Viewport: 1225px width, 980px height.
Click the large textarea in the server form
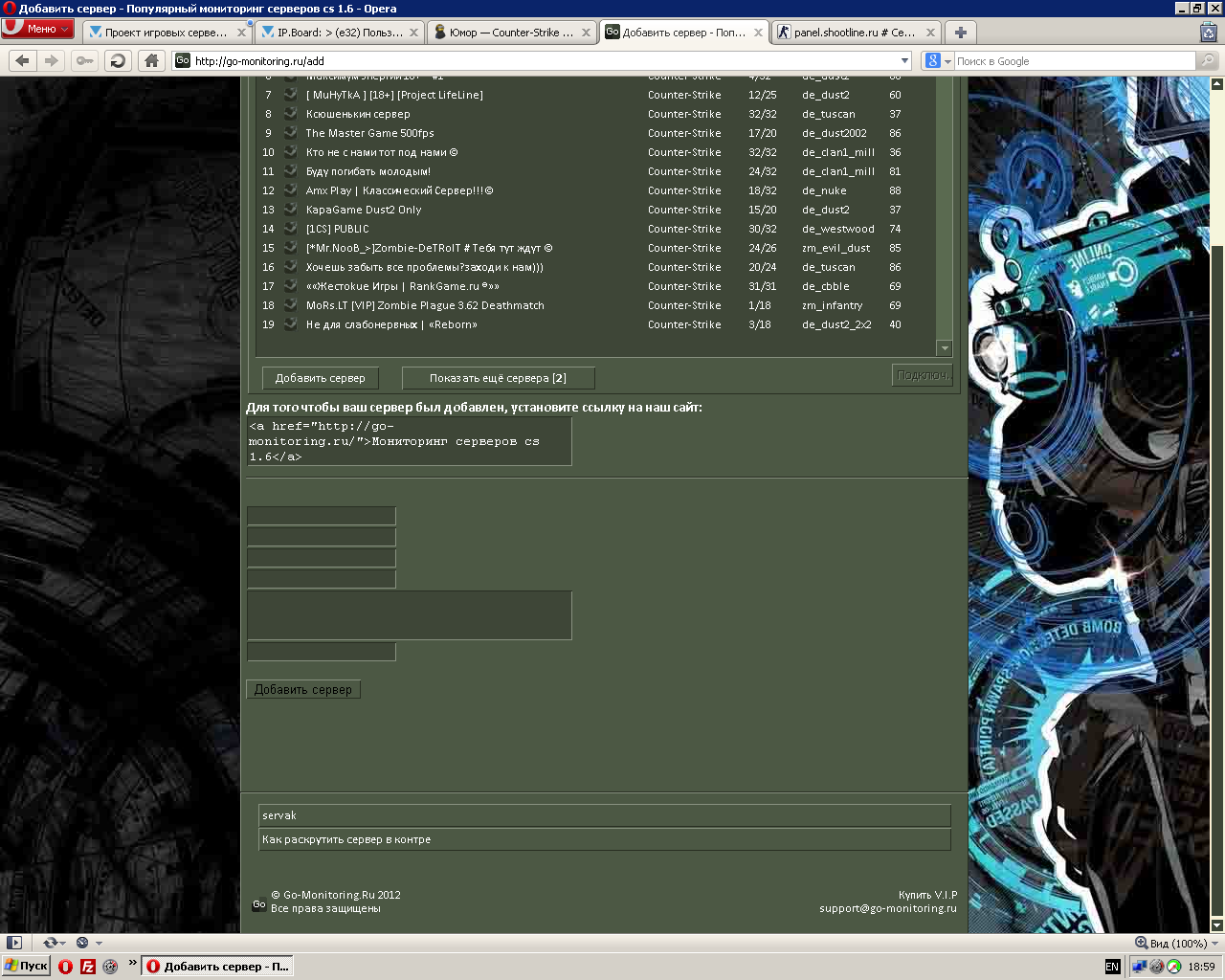[410, 615]
